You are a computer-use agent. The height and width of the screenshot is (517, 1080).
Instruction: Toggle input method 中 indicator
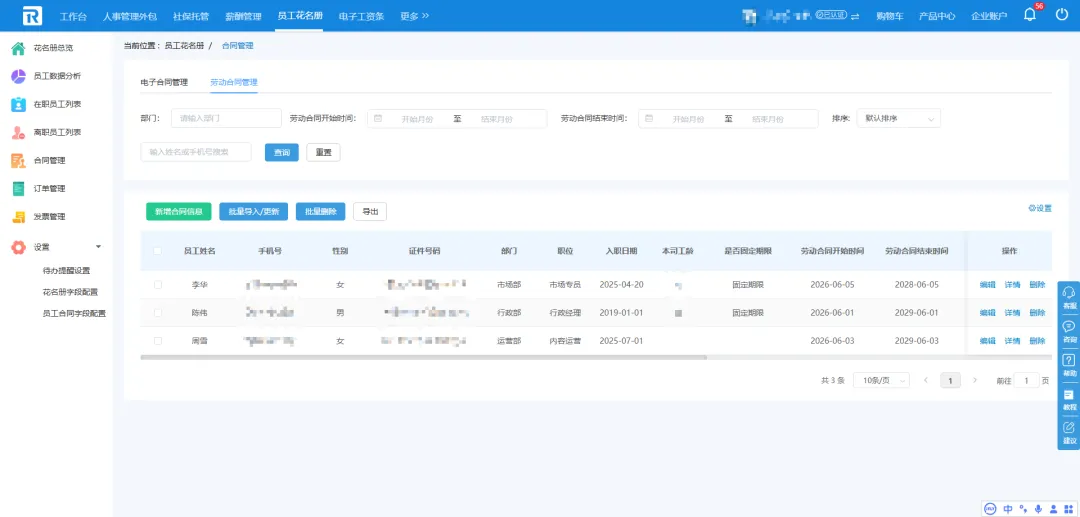(1008, 509)
